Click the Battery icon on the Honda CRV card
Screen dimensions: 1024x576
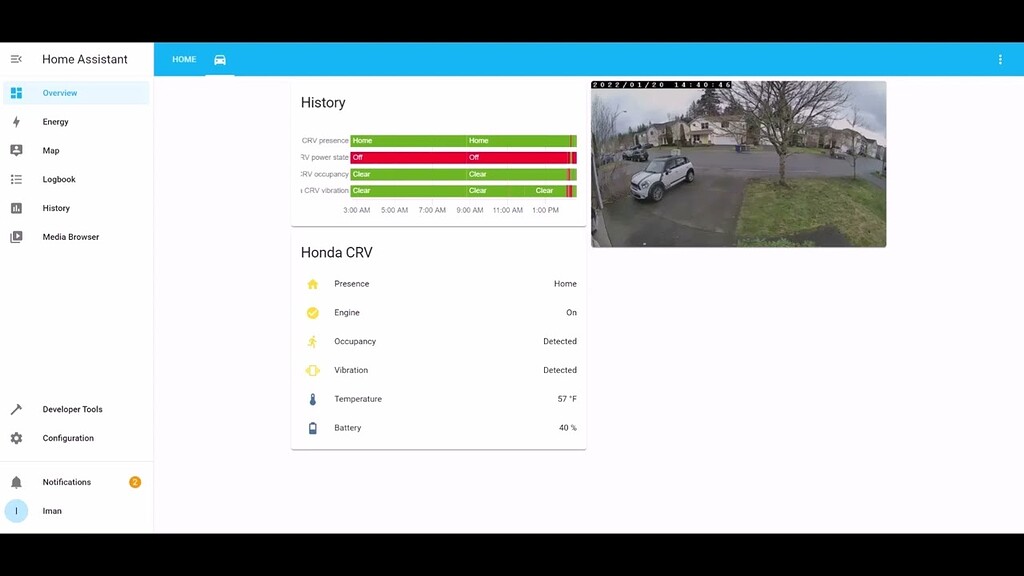(x=314, y=427)
